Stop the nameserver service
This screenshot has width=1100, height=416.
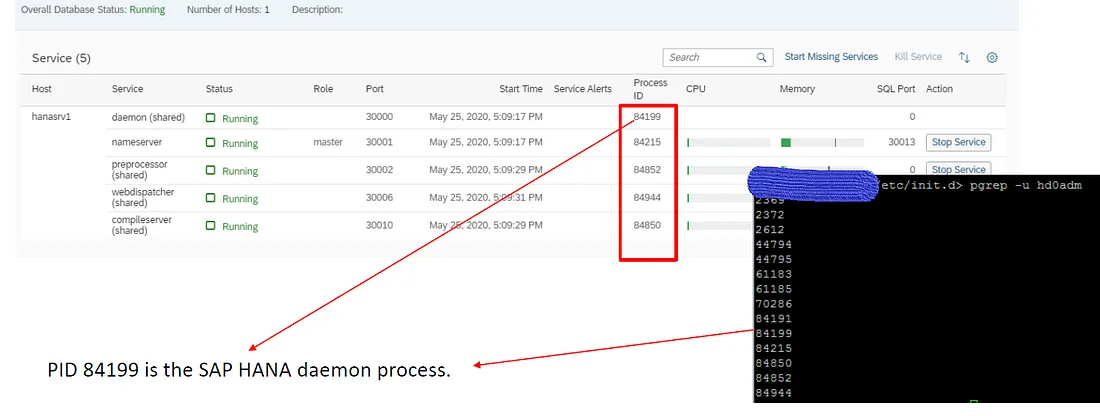pos(958,142)
